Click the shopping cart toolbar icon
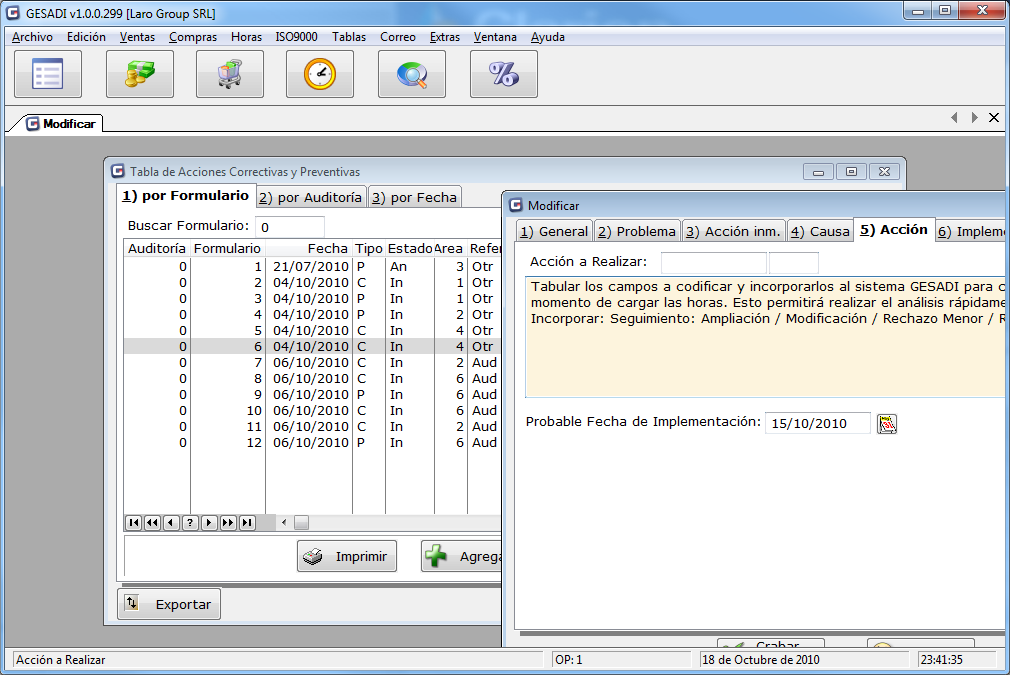 [230, 74]
